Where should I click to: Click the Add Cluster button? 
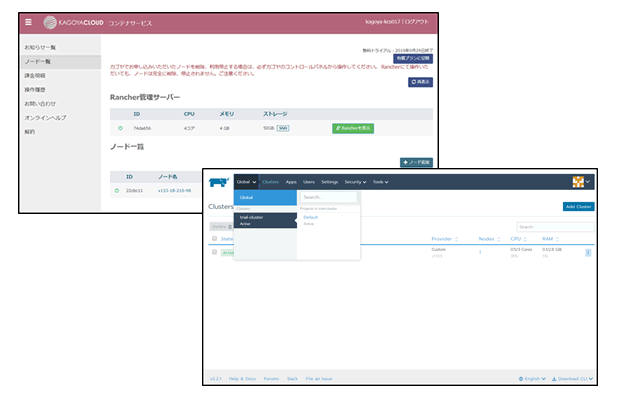click(578, 205)
